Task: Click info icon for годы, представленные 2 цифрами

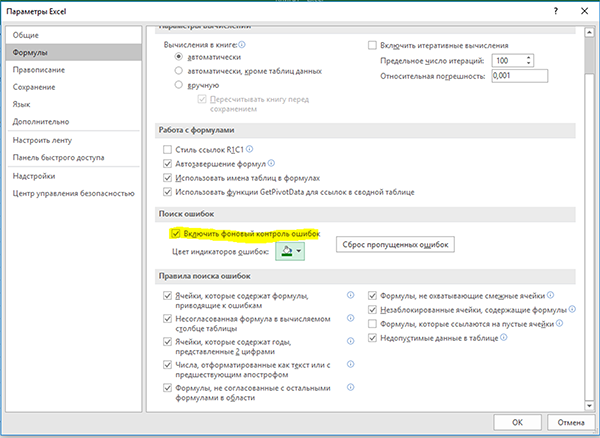Action: 351,341
